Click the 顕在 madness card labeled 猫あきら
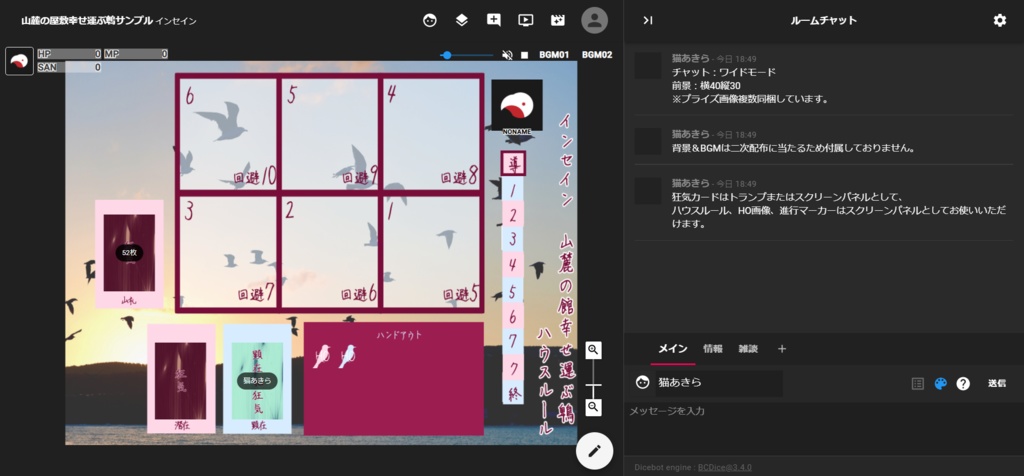This screenshot has width=1024, height=476. pyautogui.click(x=257, y=381)
